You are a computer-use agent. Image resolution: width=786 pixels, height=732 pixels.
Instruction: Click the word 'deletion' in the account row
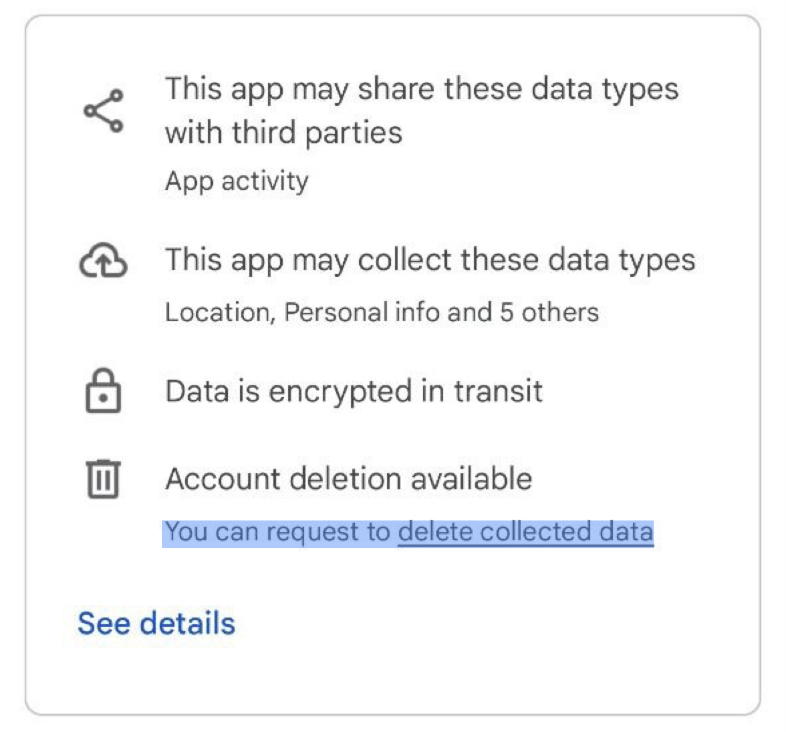coord(347,479)
